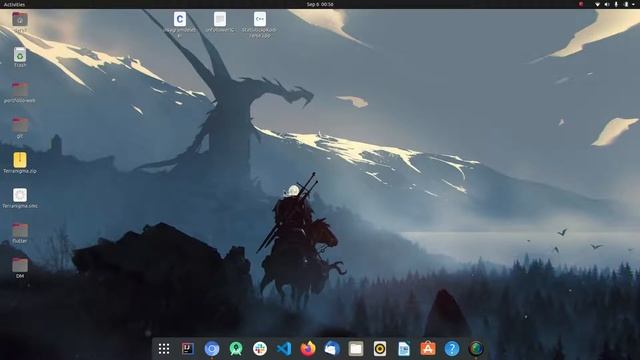
Task: Open the Chromium browser dock icon
Action: click(212, 349)
